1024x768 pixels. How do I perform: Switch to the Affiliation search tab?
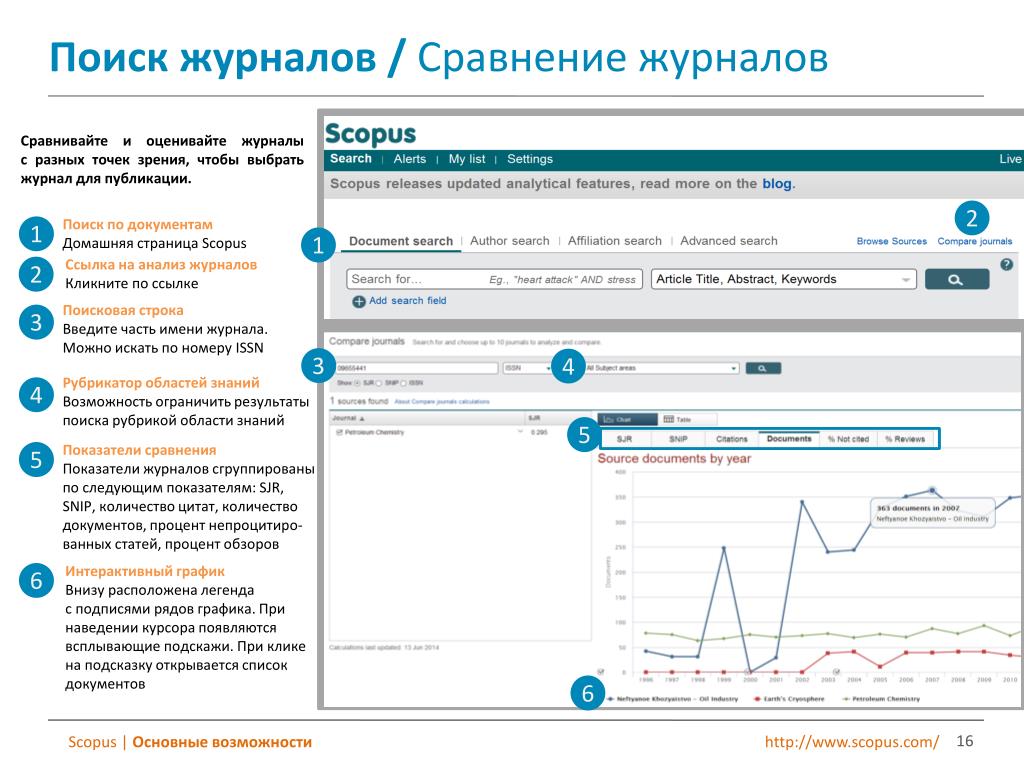(x=615, y=241)
